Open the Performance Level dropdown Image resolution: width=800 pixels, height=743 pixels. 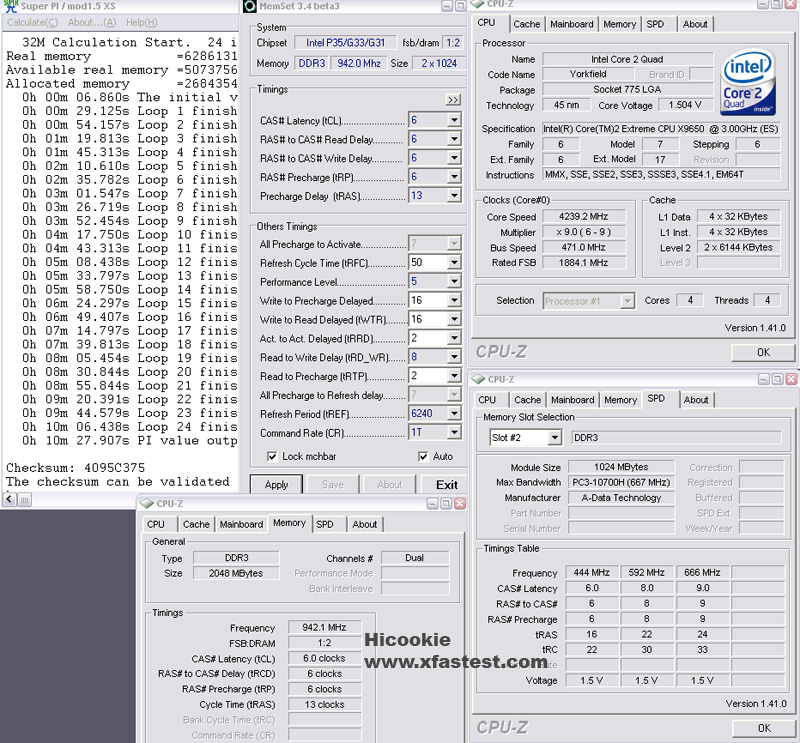pyautogui.click(x=454, y=281)
